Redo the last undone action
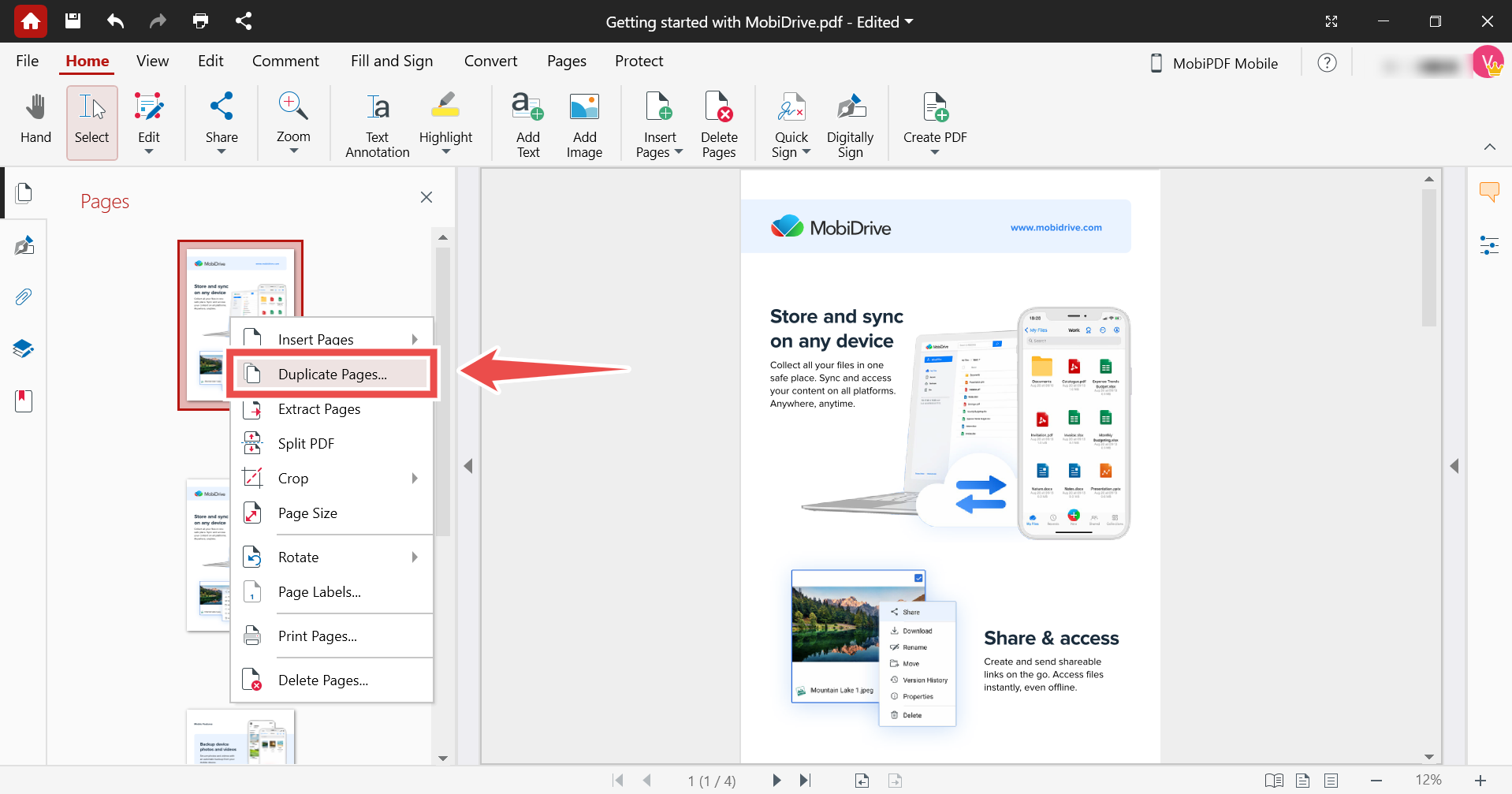The height and width of the screenshot is (794, 1512). click(x=158, y=21)
